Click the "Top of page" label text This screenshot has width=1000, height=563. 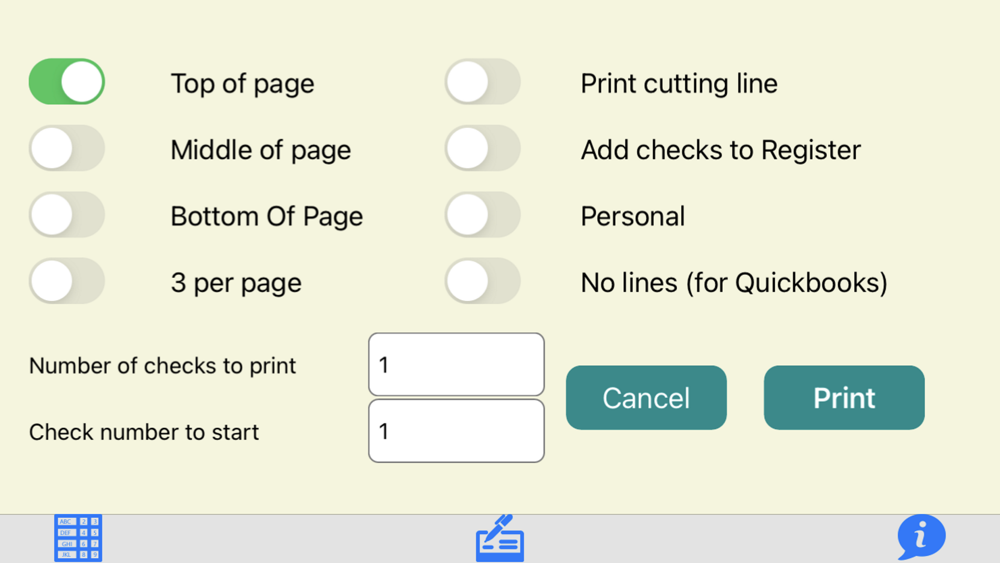point(242,83)
